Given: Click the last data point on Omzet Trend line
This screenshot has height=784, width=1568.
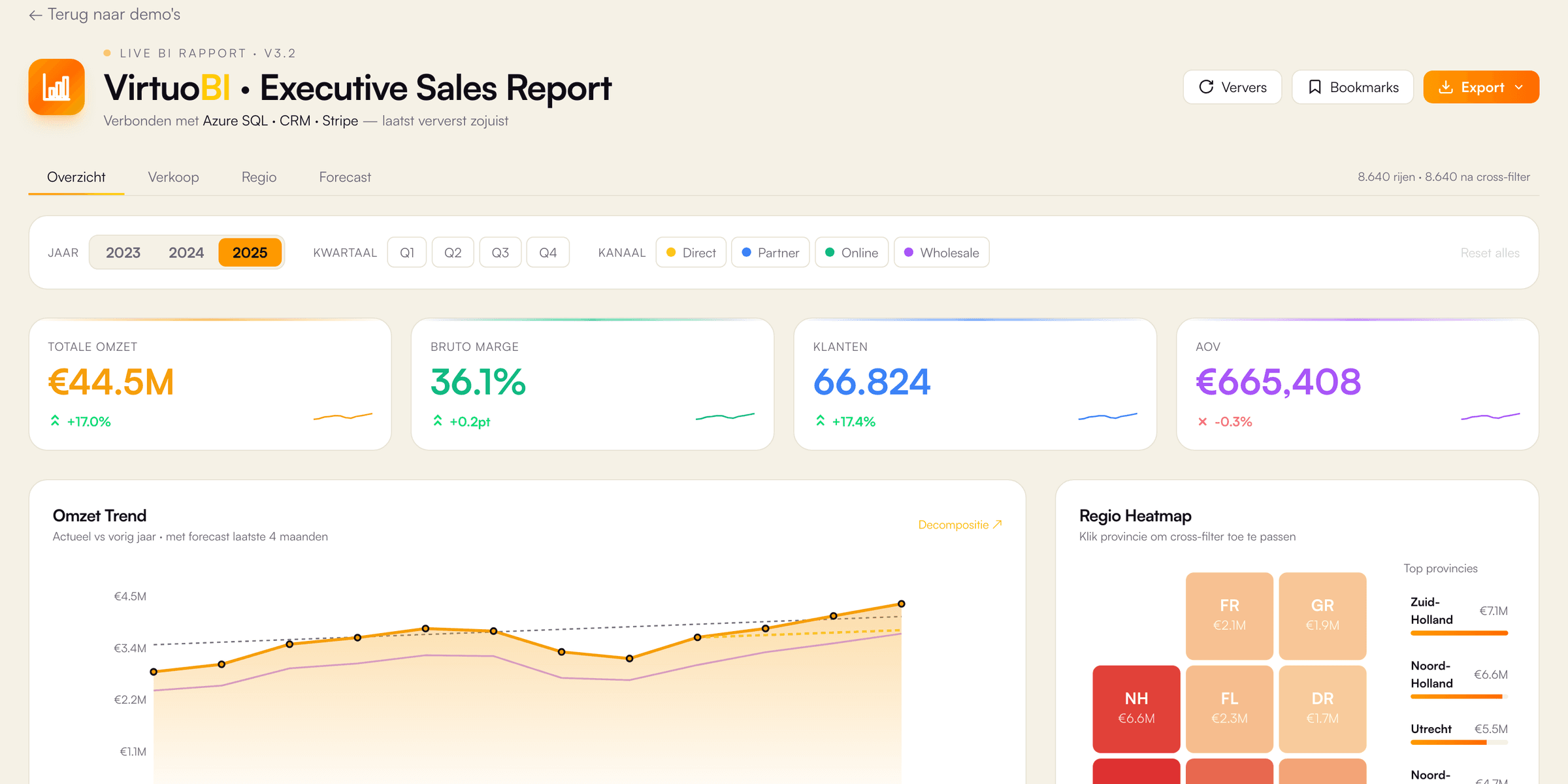Looking at the screenshot, I should pyautogui.click(x=901, y=604).
